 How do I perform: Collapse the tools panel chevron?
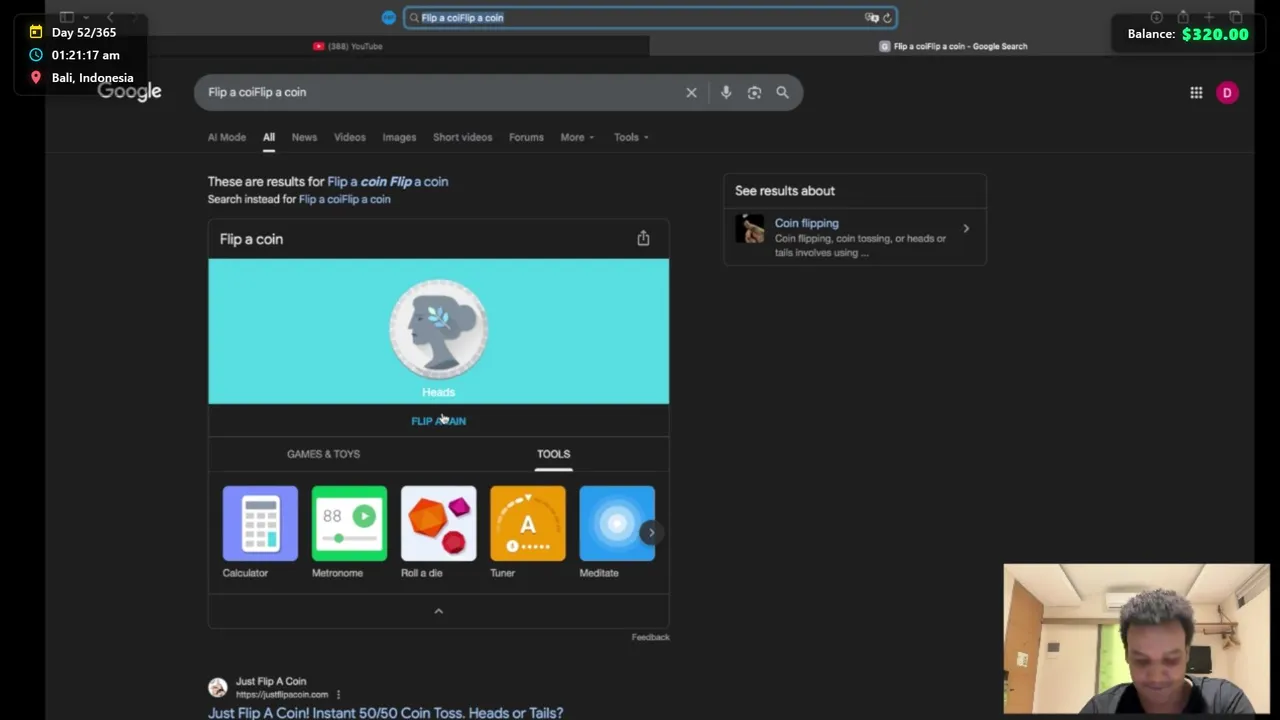point(438,611)
